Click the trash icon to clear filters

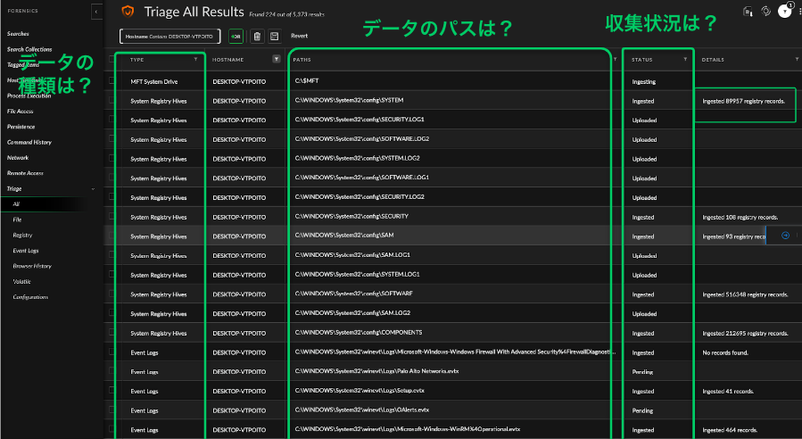tap(257, 36)
